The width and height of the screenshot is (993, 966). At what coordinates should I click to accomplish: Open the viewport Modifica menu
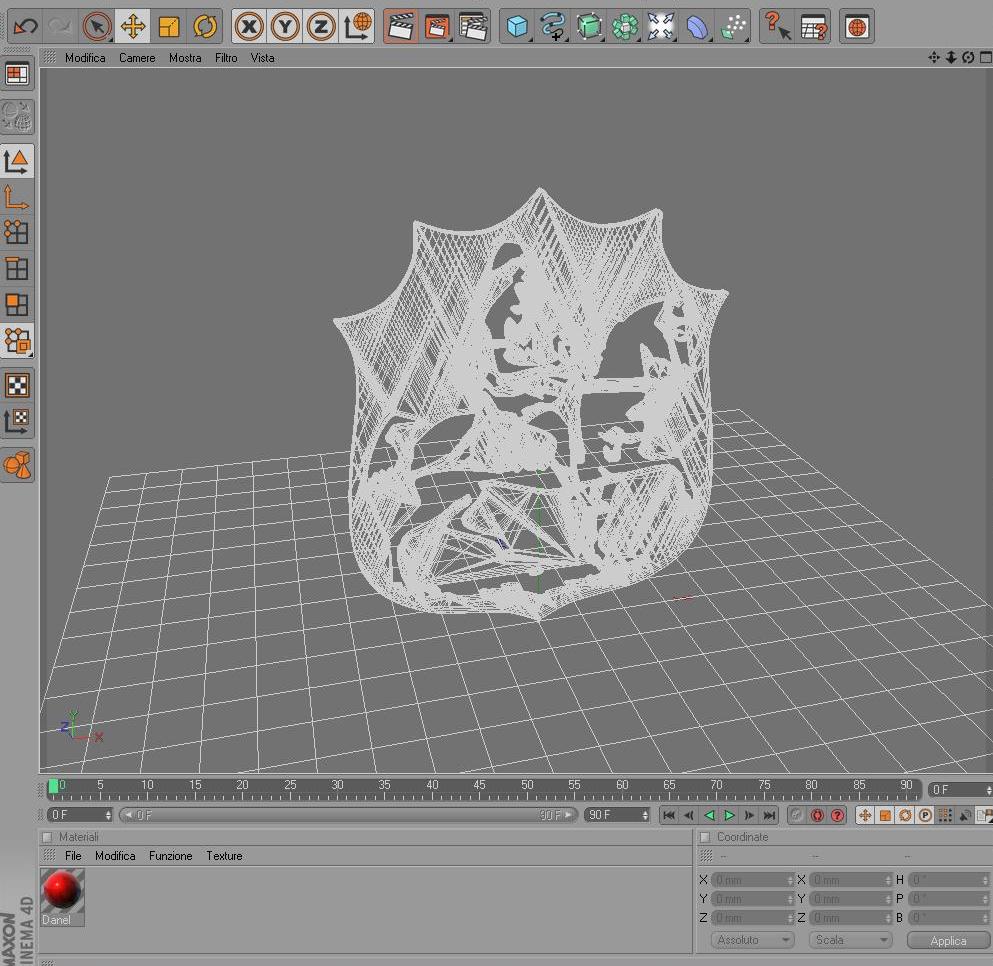click(85, 58)
